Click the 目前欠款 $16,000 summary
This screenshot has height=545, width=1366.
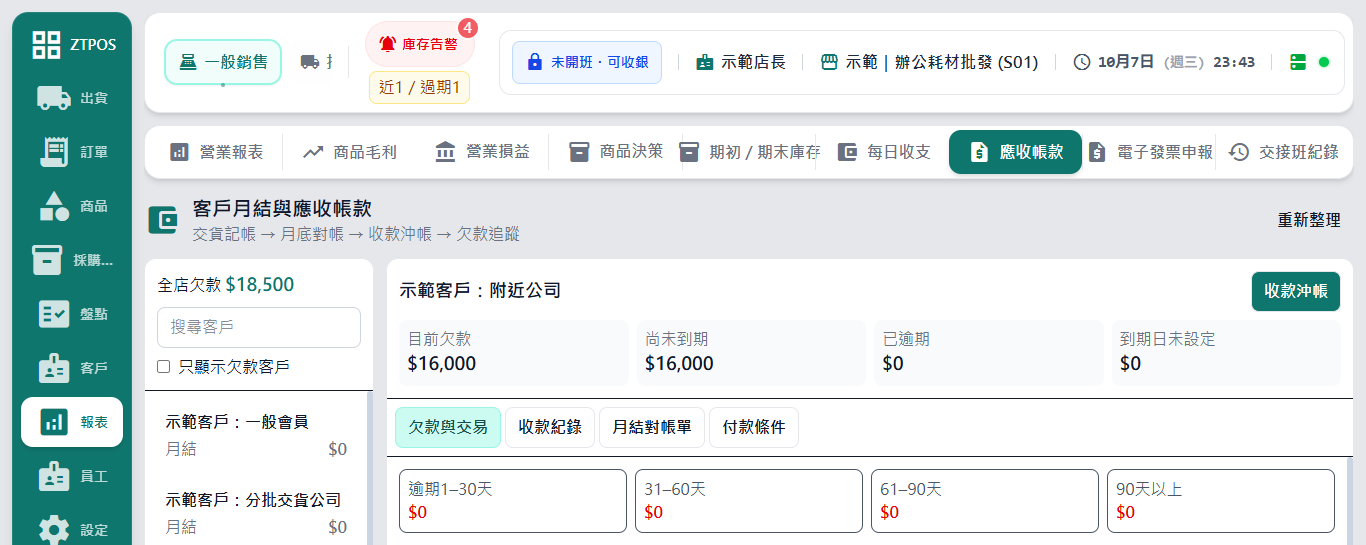[514, 352]
